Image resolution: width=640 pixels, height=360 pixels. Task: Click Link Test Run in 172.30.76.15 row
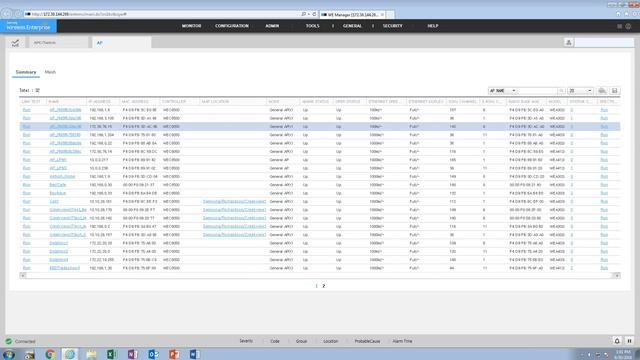[x=27, y=127]
